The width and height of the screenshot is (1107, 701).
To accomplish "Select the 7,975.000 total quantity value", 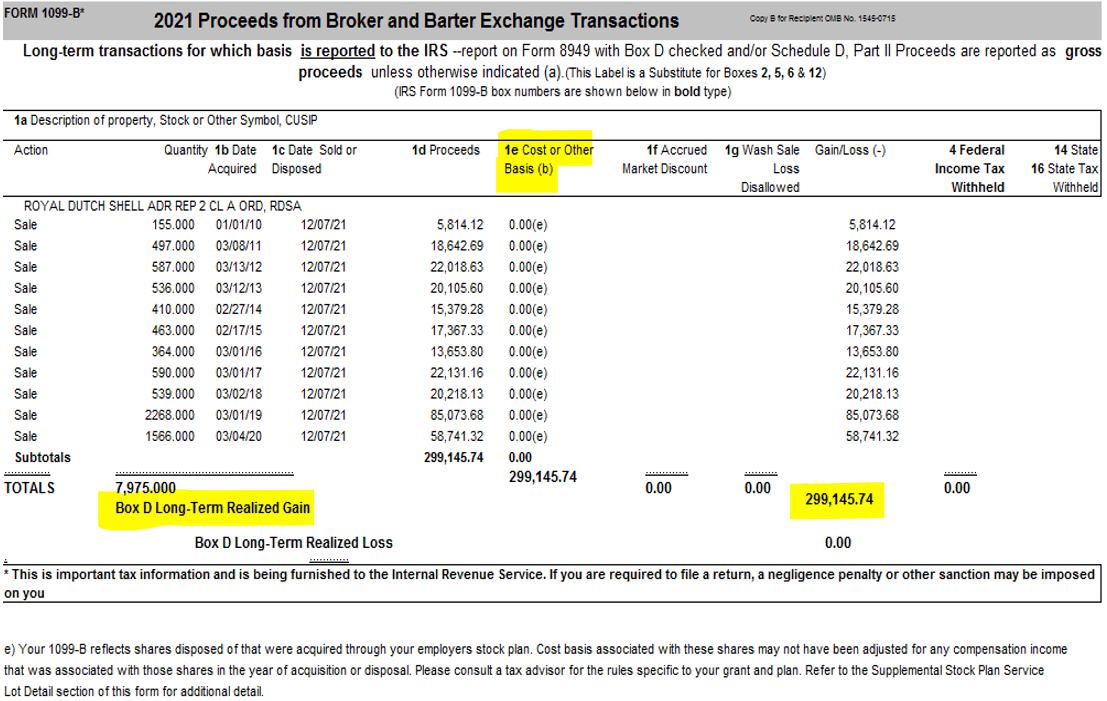I will [x=144, y=488].
